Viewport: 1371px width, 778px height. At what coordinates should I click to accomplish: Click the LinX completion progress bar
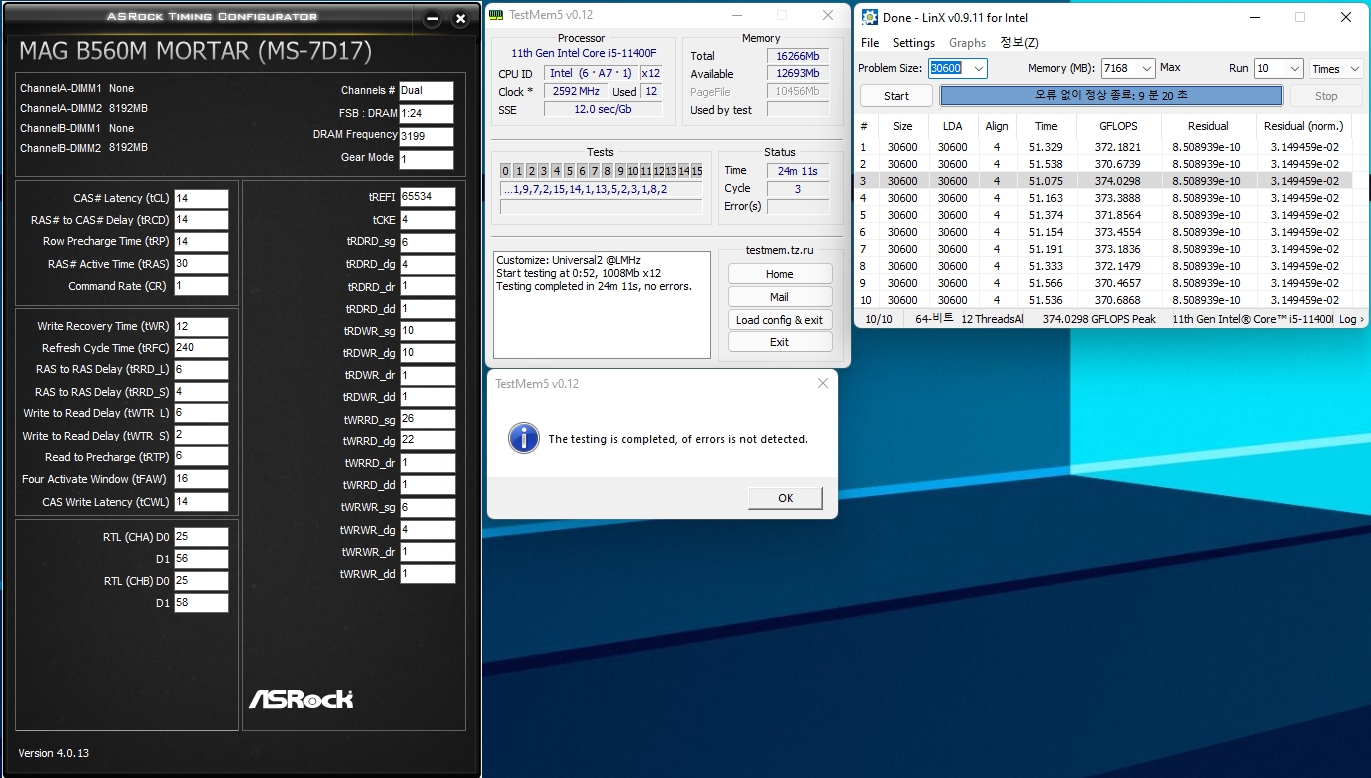click(1111, 96)
